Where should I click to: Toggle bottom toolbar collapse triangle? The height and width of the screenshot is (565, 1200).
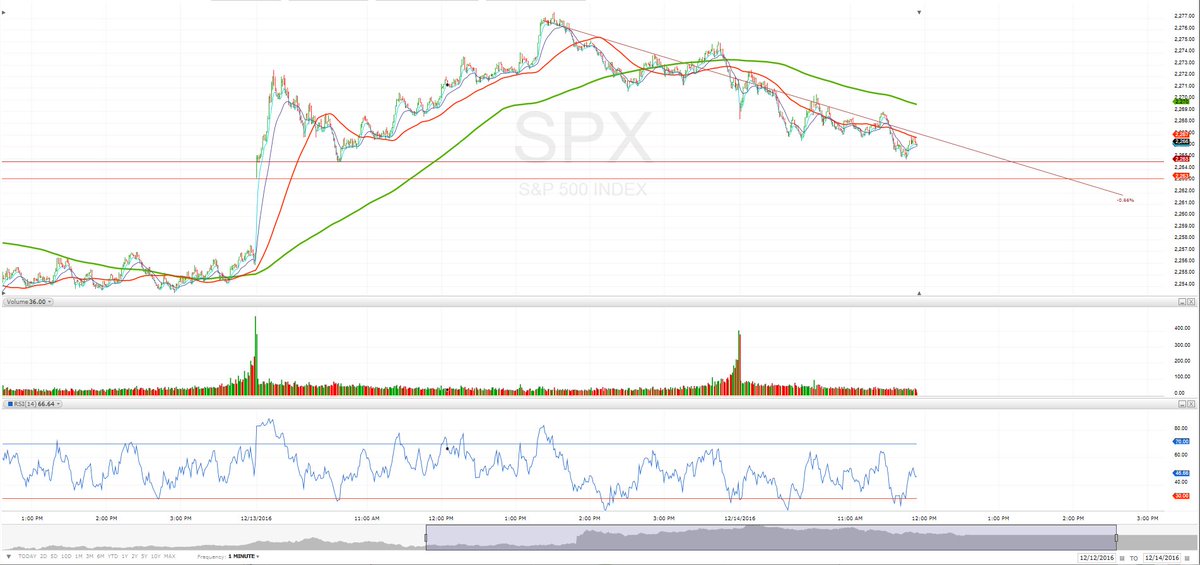click(9, 556)
